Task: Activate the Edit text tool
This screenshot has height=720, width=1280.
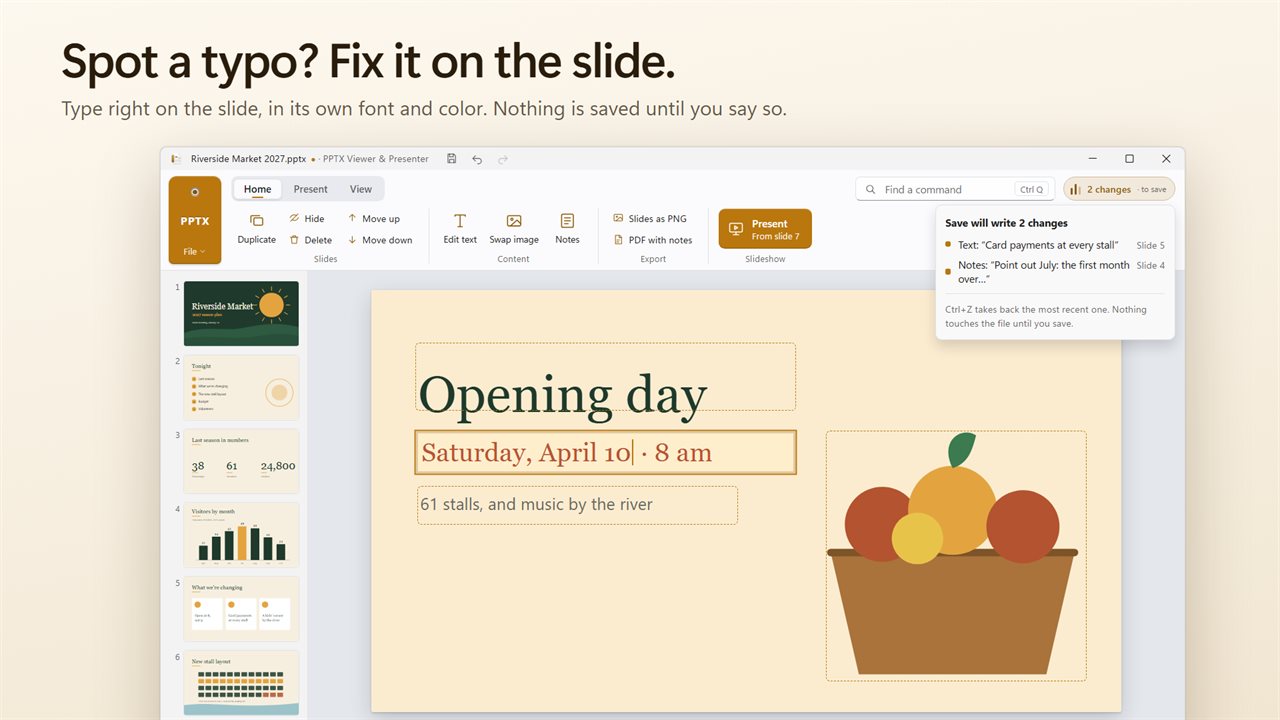Action: (x=460, y=229)
